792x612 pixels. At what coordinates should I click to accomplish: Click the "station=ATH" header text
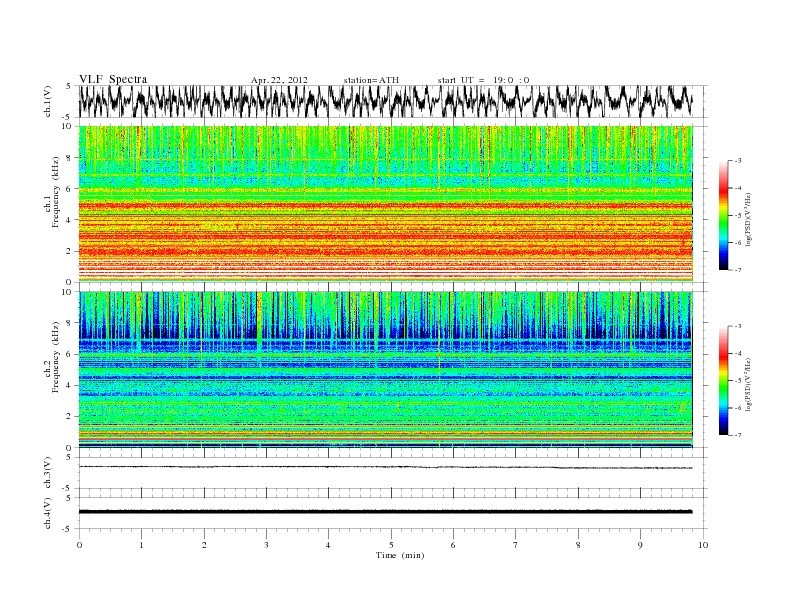click(371, 80)
